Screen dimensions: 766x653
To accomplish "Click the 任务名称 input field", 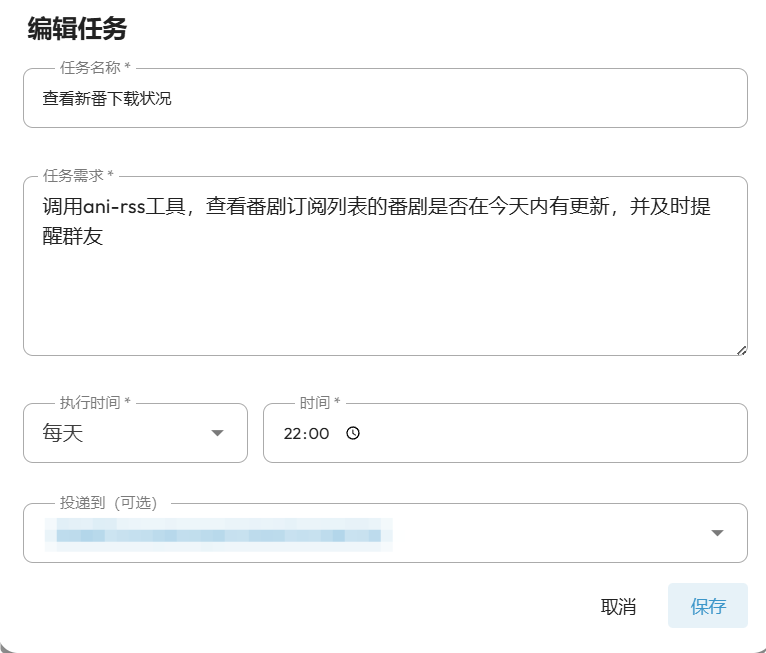I will (x=385, y=98).
